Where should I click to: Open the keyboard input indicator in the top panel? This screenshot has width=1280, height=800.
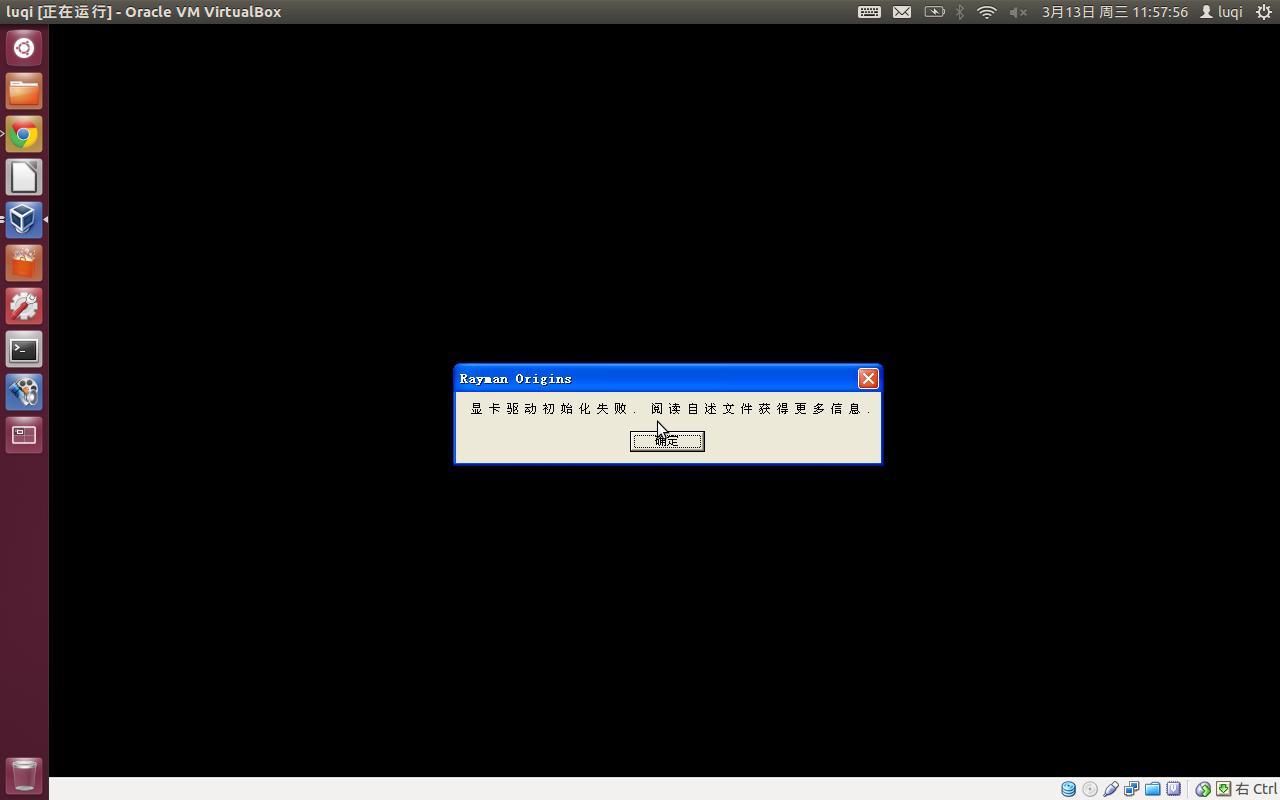point(869,12)
